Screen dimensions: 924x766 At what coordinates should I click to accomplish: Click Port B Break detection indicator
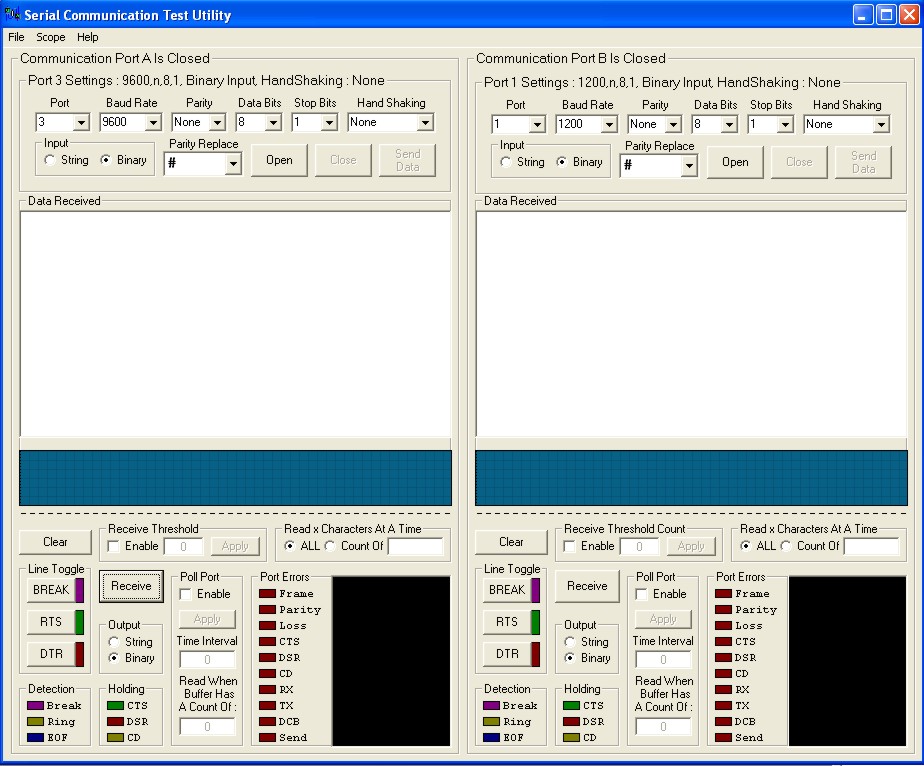[491, 705]
